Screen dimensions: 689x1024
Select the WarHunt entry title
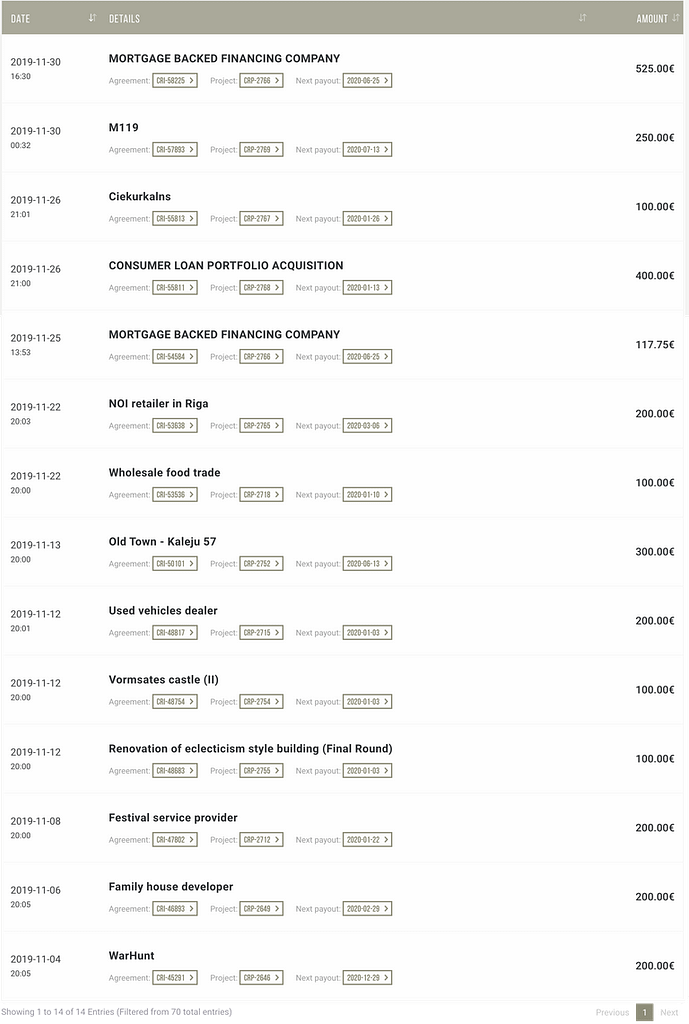click(x=131, y=955)
